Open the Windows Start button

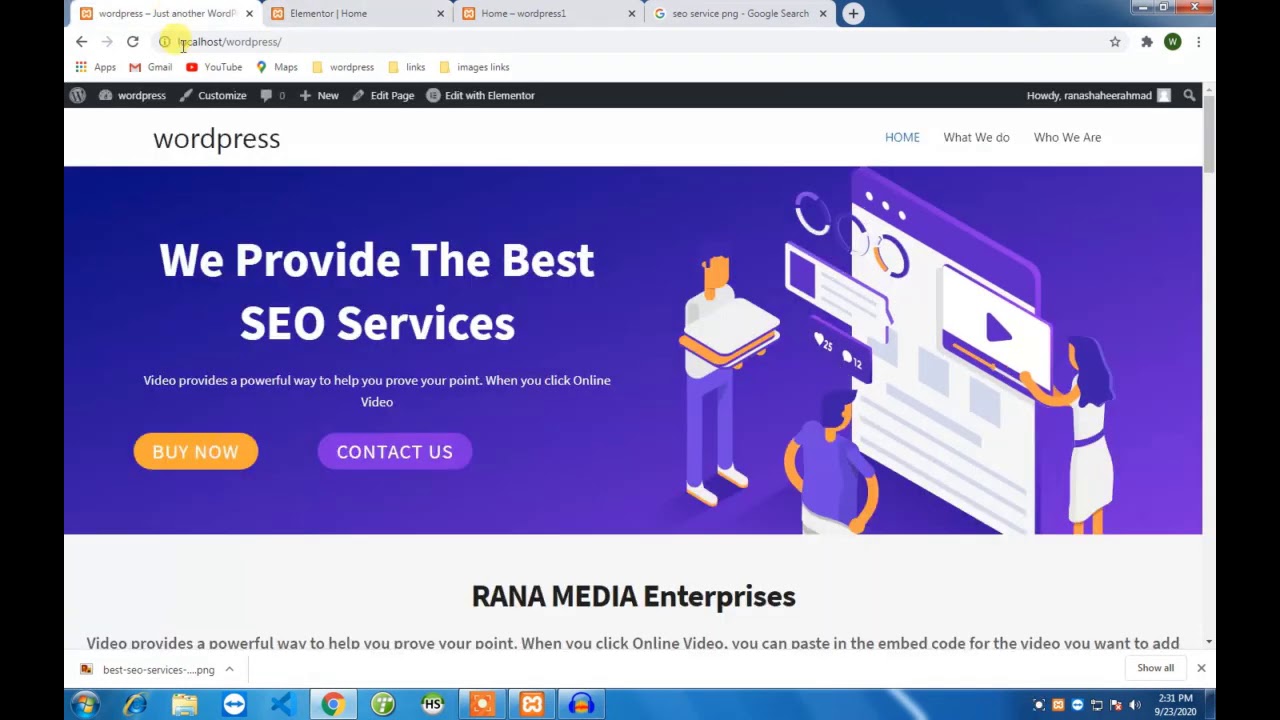(x=85, y=705)
